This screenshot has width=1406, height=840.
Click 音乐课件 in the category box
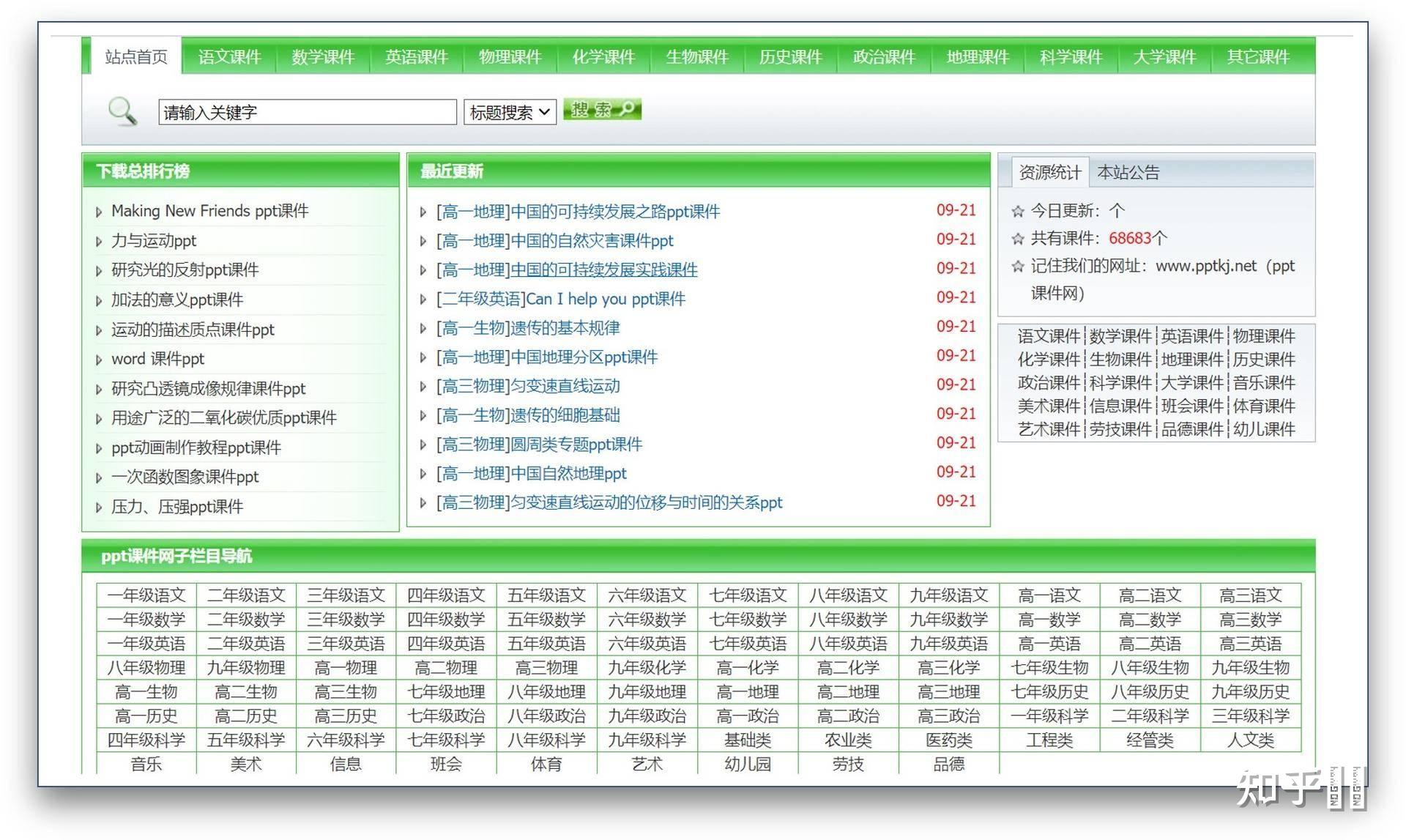[1264, 382]
